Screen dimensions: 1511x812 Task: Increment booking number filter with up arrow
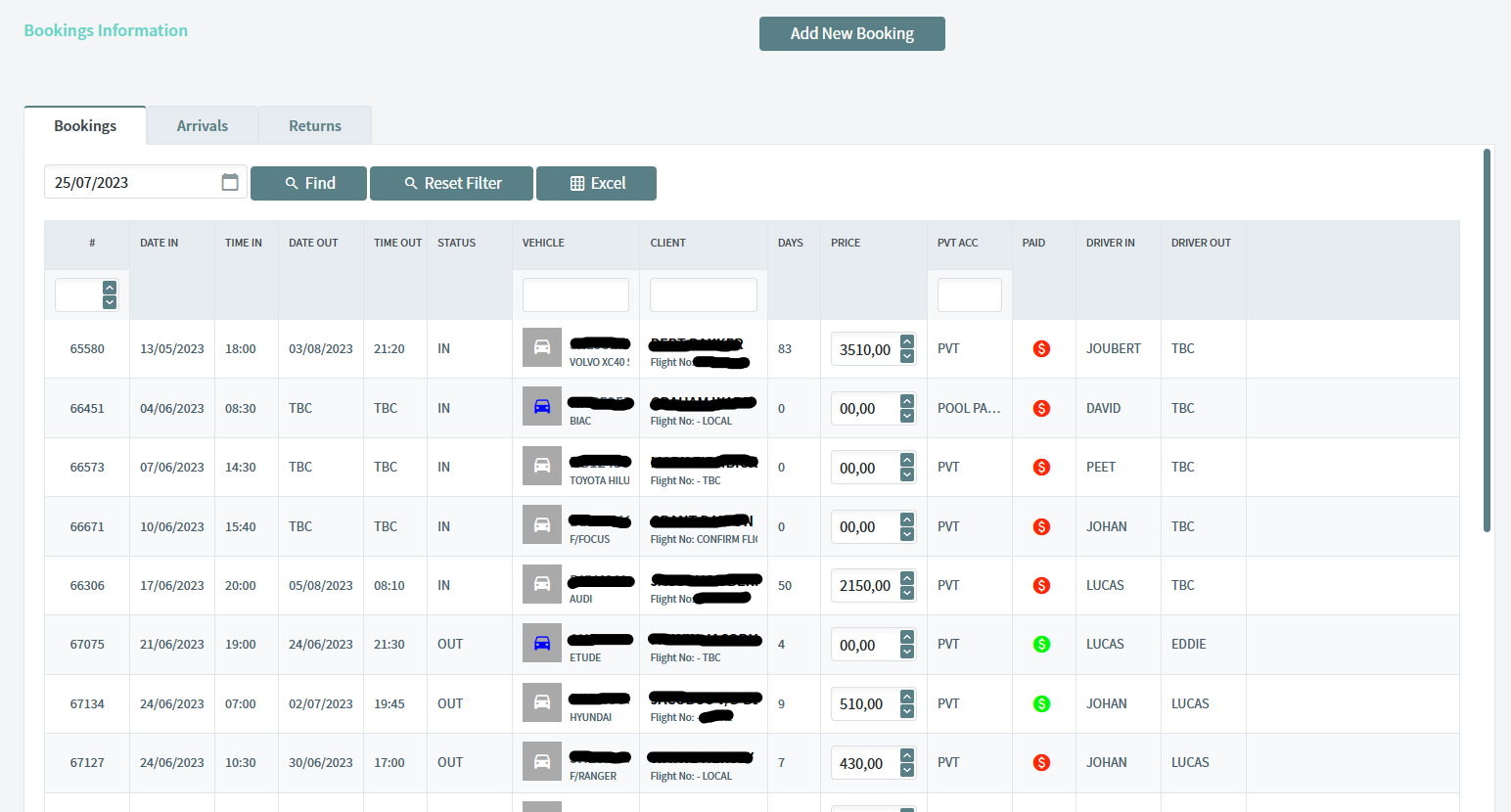coord(110,288)
